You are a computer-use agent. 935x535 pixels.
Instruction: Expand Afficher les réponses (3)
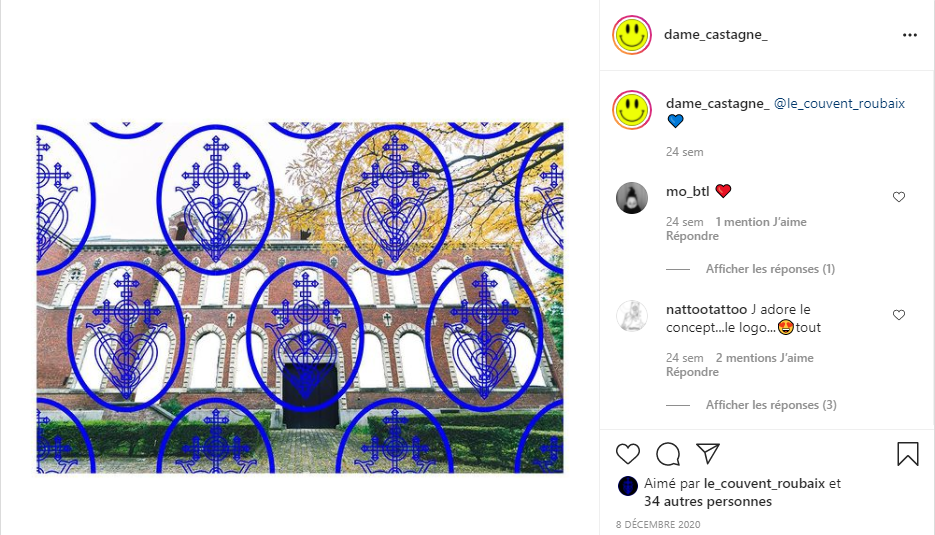point(771,405)
